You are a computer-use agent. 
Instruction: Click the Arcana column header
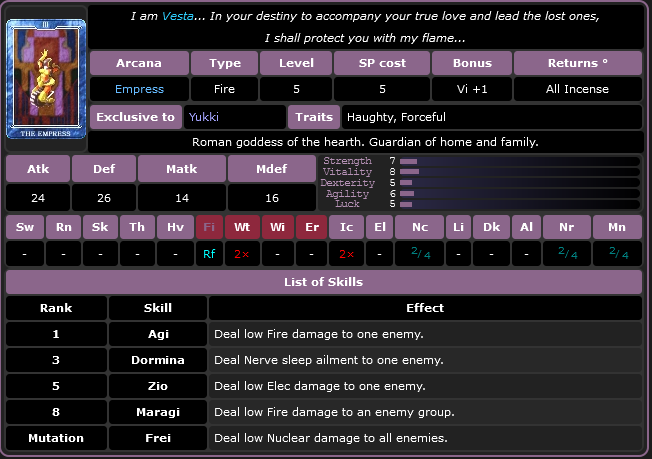click(x=139, y=63)
